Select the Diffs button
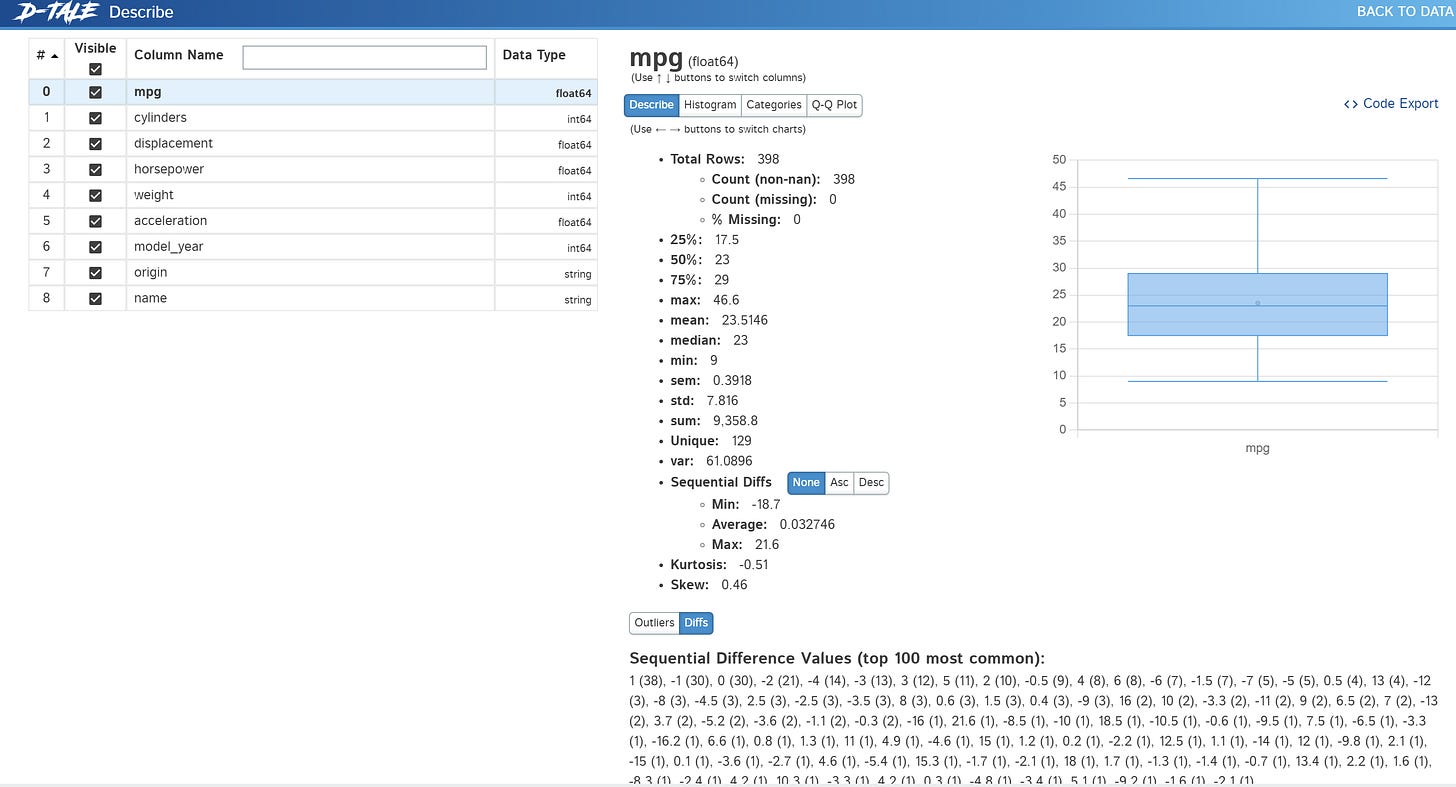1456x787 pixels. [x=696, y=622]
